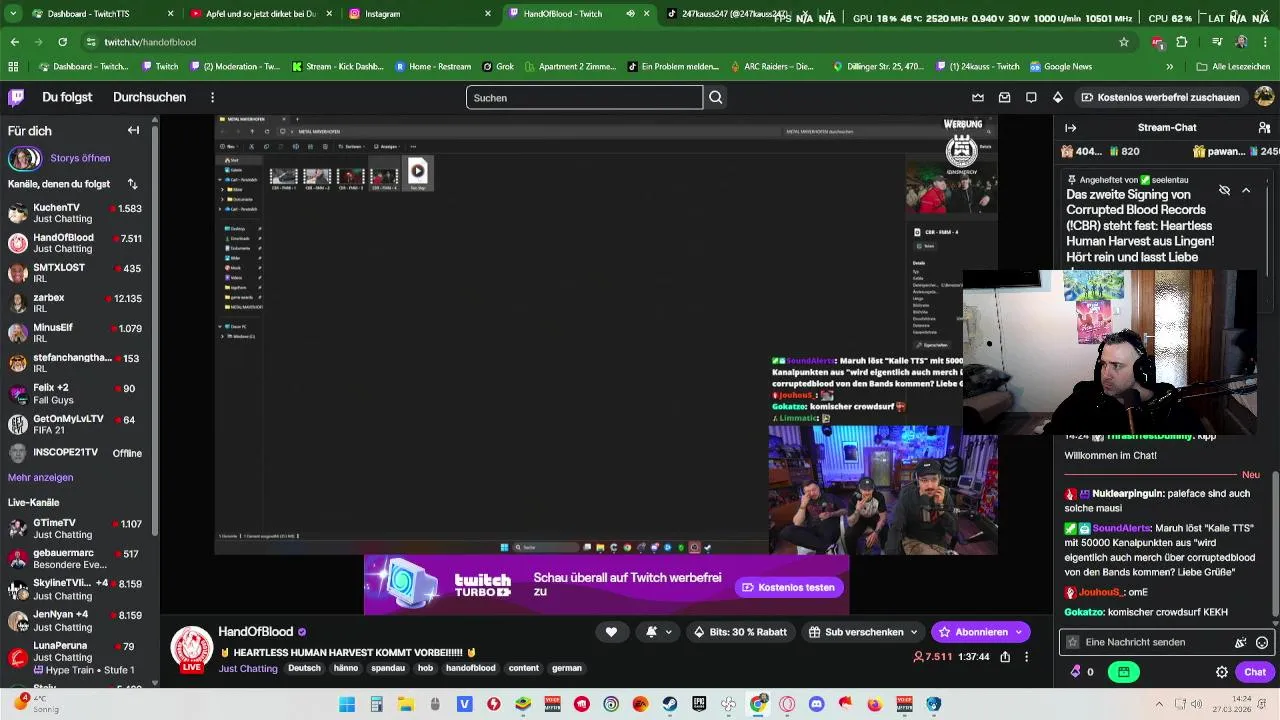Click 'Kostenlos werbefrei zuschauen' button
The image size is (1280, 720).
(x=1160, y=97)
